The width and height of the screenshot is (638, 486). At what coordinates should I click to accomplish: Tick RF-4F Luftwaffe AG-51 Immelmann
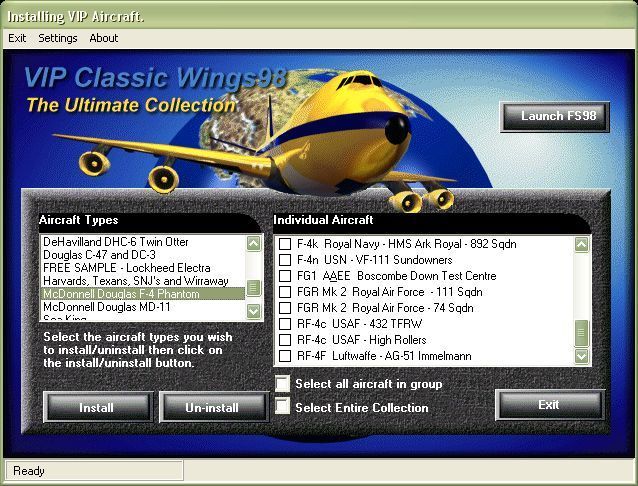[285, 356]
